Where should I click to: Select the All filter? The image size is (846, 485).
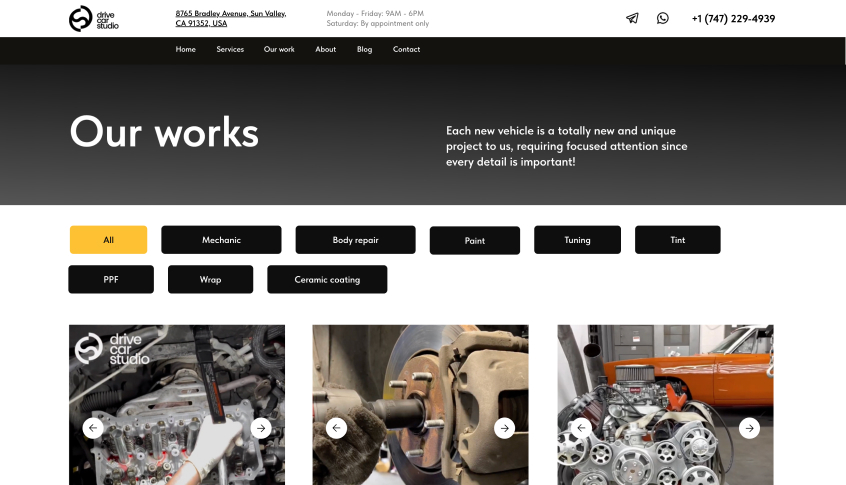[108, 240]
